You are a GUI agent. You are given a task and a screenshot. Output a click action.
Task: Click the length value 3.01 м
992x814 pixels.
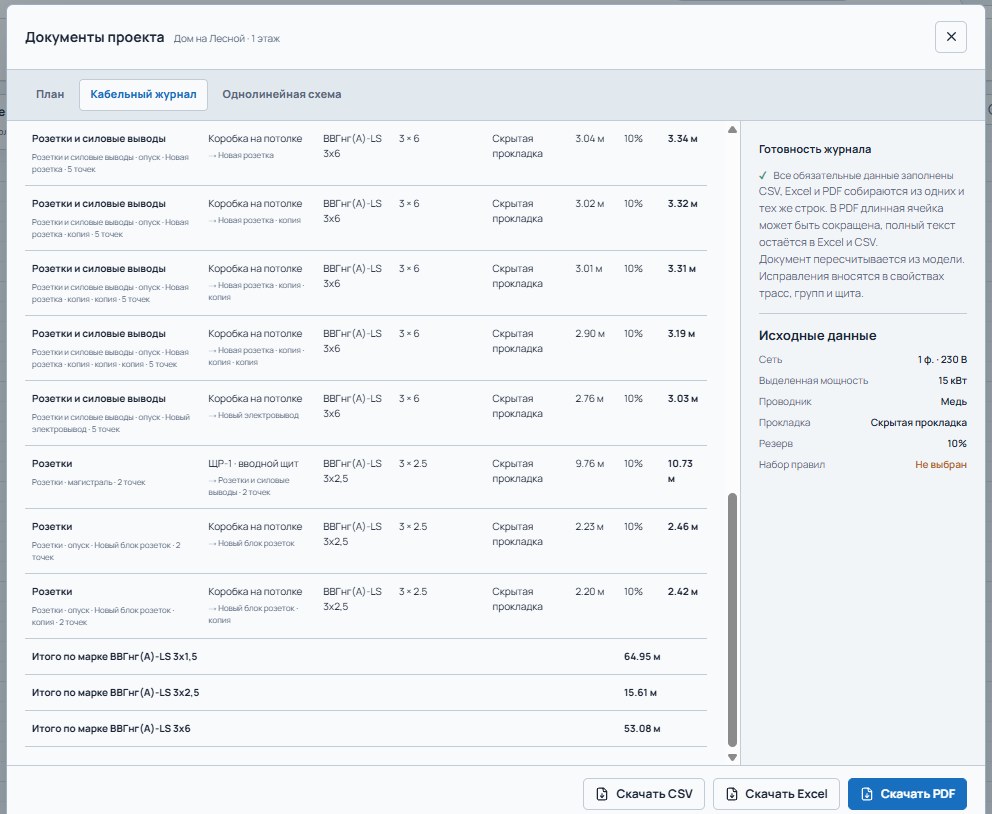click(588, 269)
